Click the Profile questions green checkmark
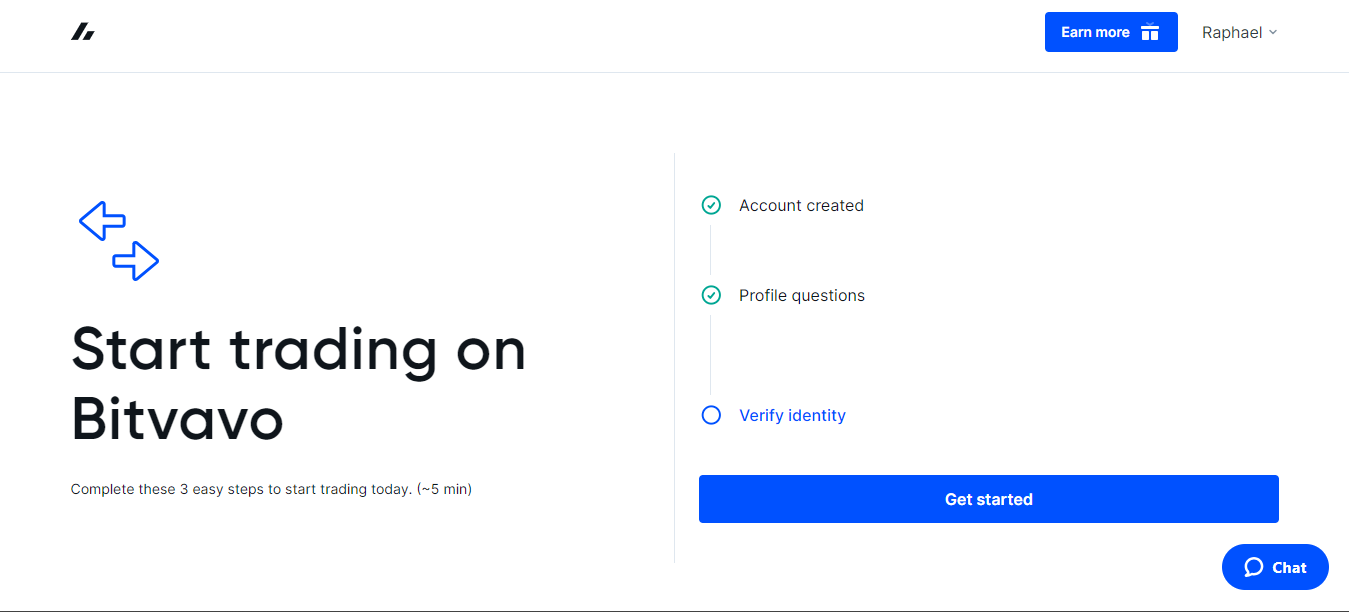1349x612 pixels. tap(711, 295)
